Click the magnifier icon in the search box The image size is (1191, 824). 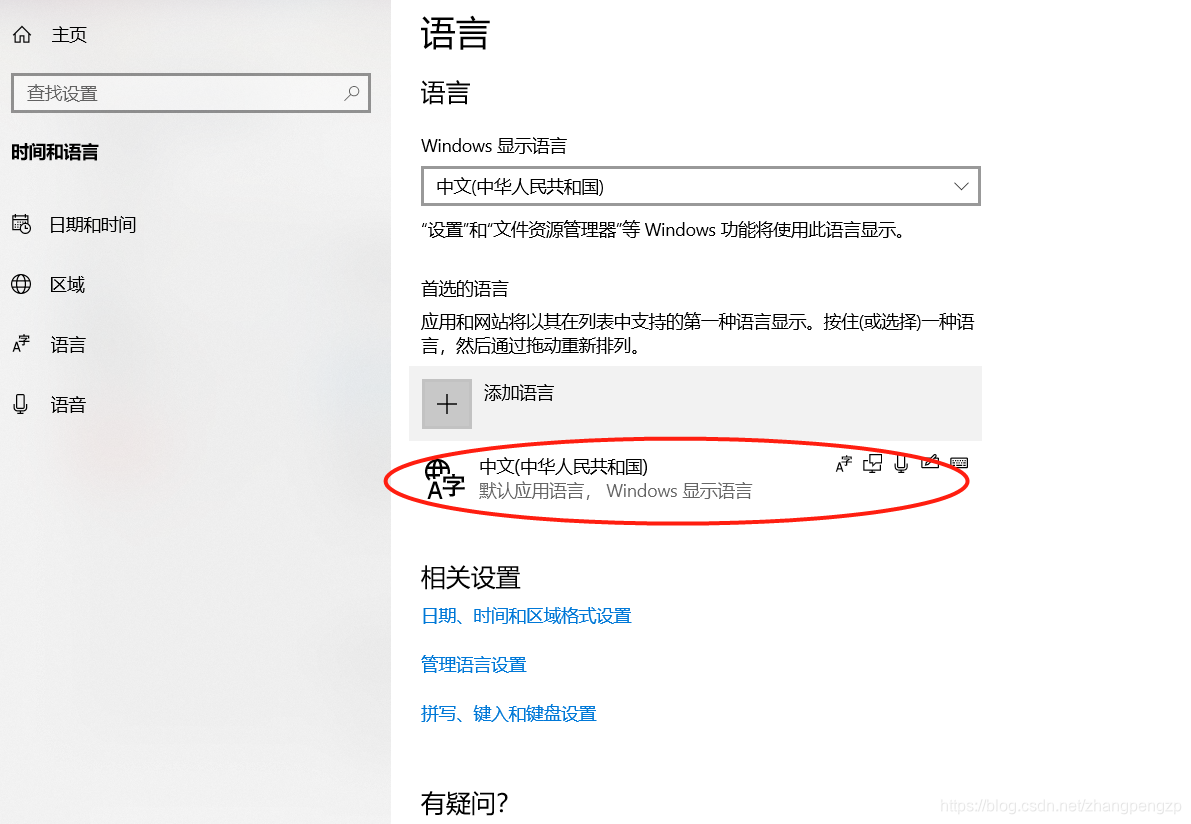[x=352, y=93]
